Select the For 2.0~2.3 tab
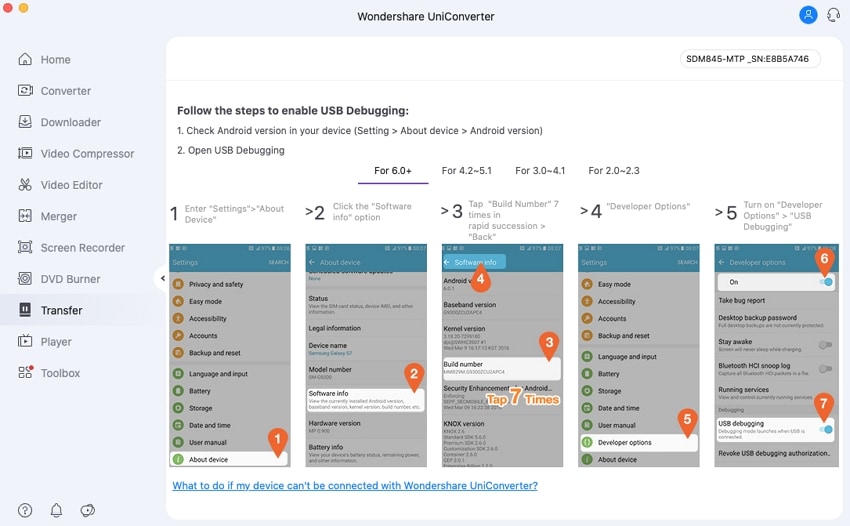850x526 pixels. tap(614, 171)
